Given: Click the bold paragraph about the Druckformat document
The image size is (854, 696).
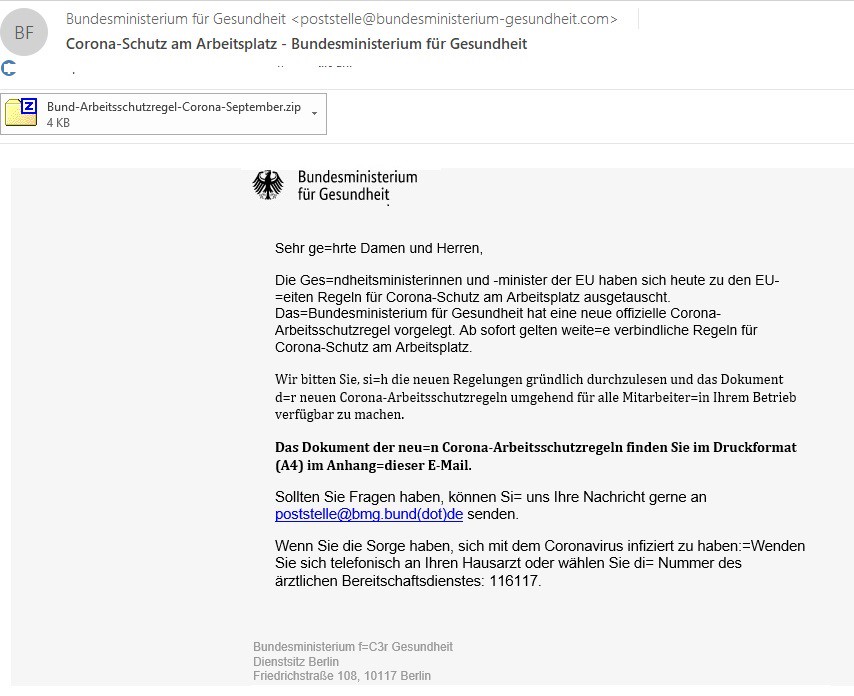Looking at the screenshot, I should 535,456.
